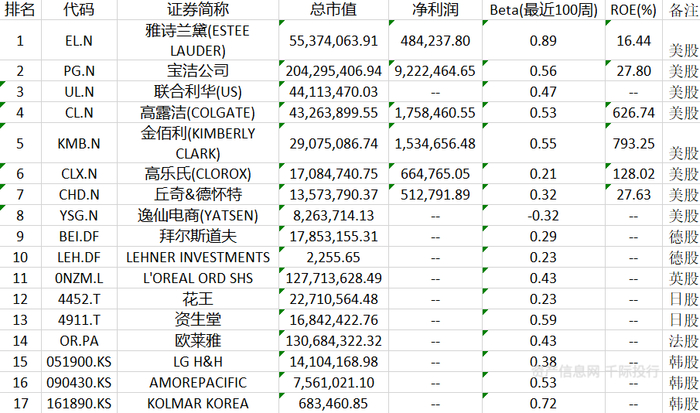
Task: Select the L'OREAL ORD SHS name cell
Action: [x=198, y=279]
